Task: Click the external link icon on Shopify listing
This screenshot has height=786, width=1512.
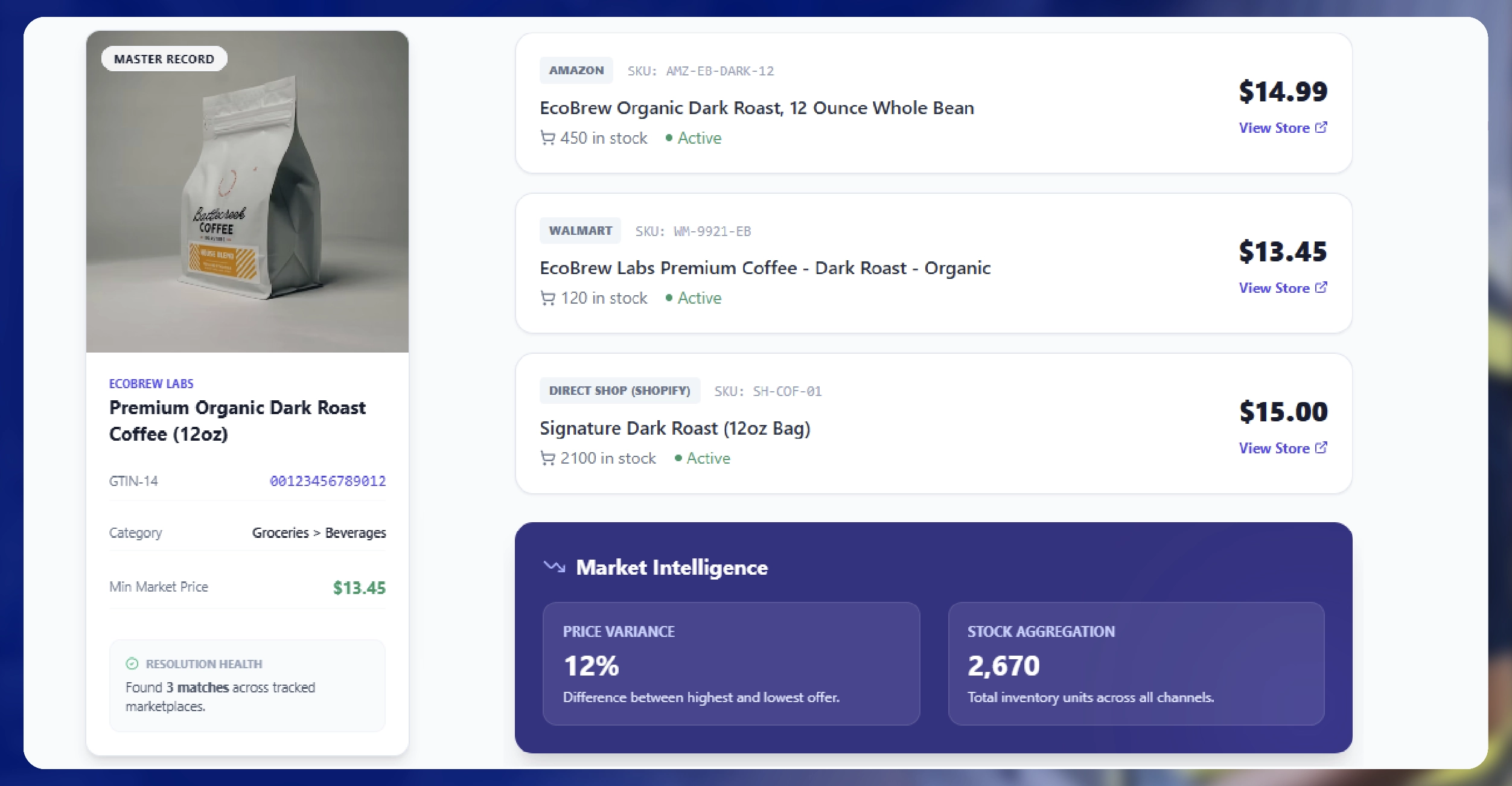Action: coord(1321,448)
